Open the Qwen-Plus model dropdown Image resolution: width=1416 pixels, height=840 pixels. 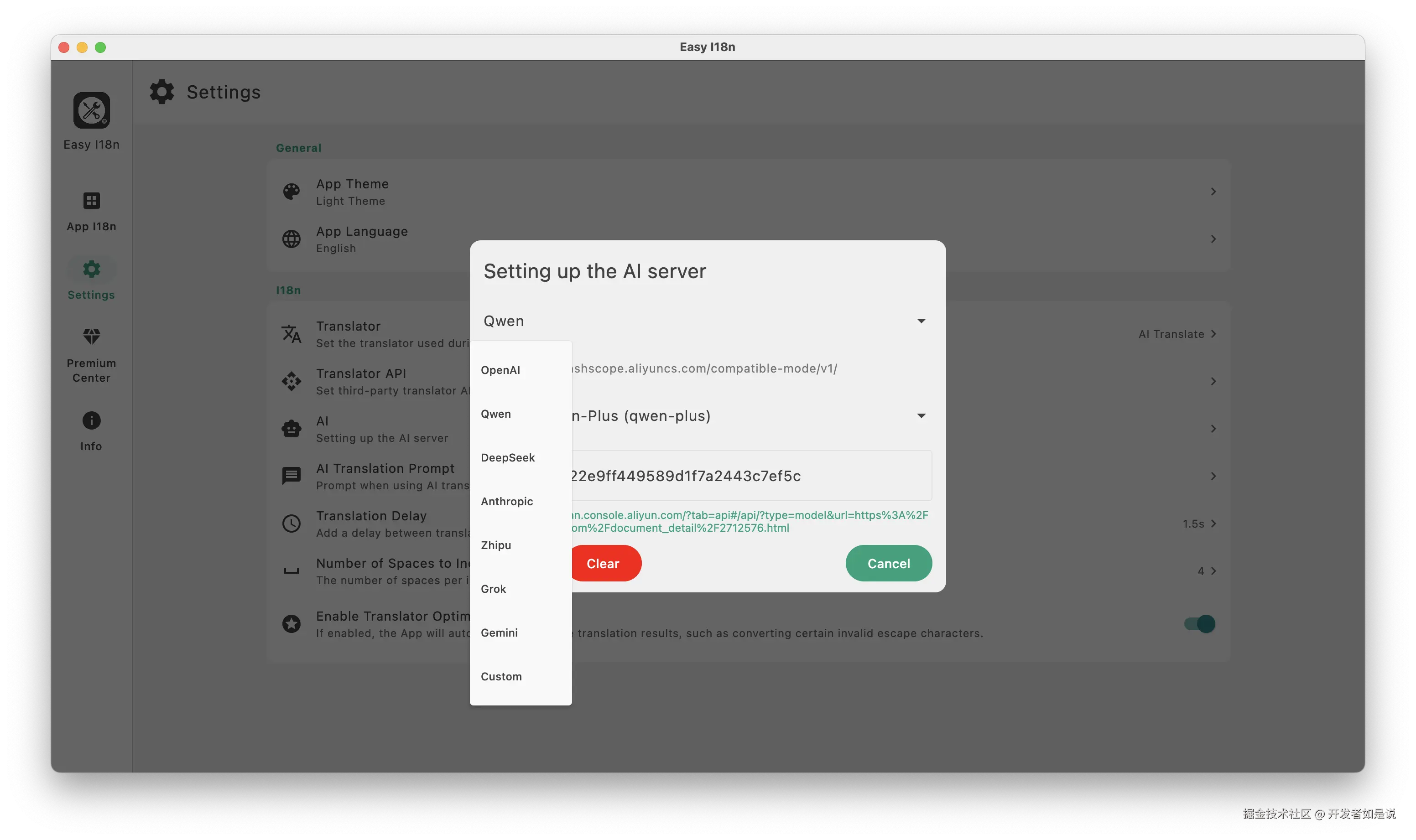point(746,415)
